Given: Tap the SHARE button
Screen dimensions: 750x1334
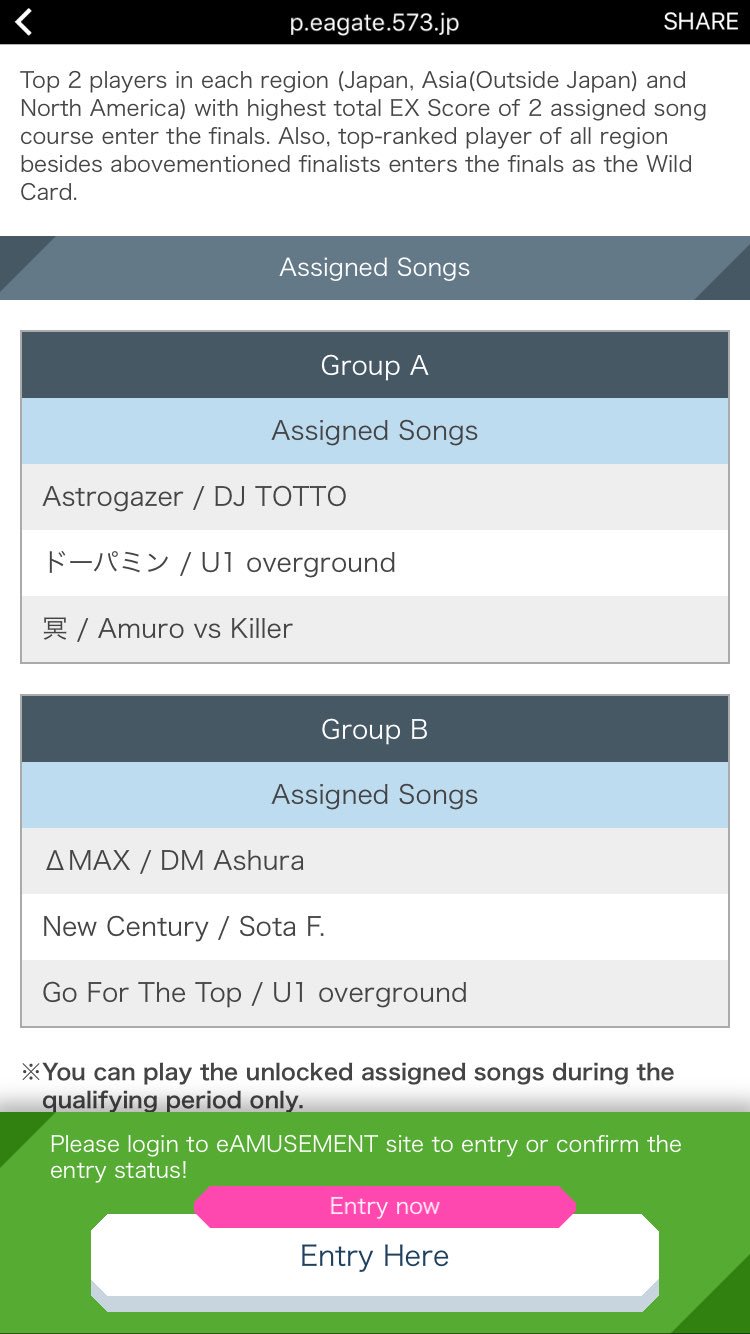Looking at the screenshot, I should (x=700, y=22).
